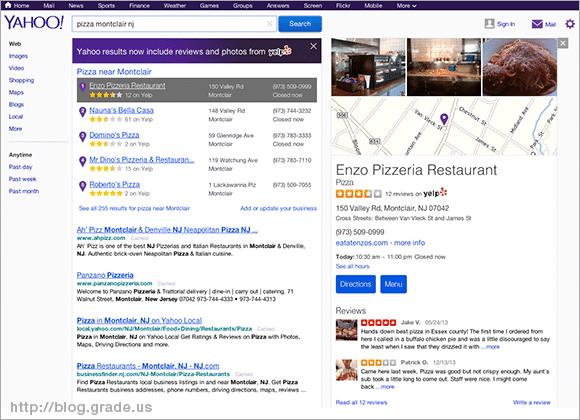Open Nauna's Bella Casa listing link
The height and width of the screenshot is (420, 580).
(121, 110)
